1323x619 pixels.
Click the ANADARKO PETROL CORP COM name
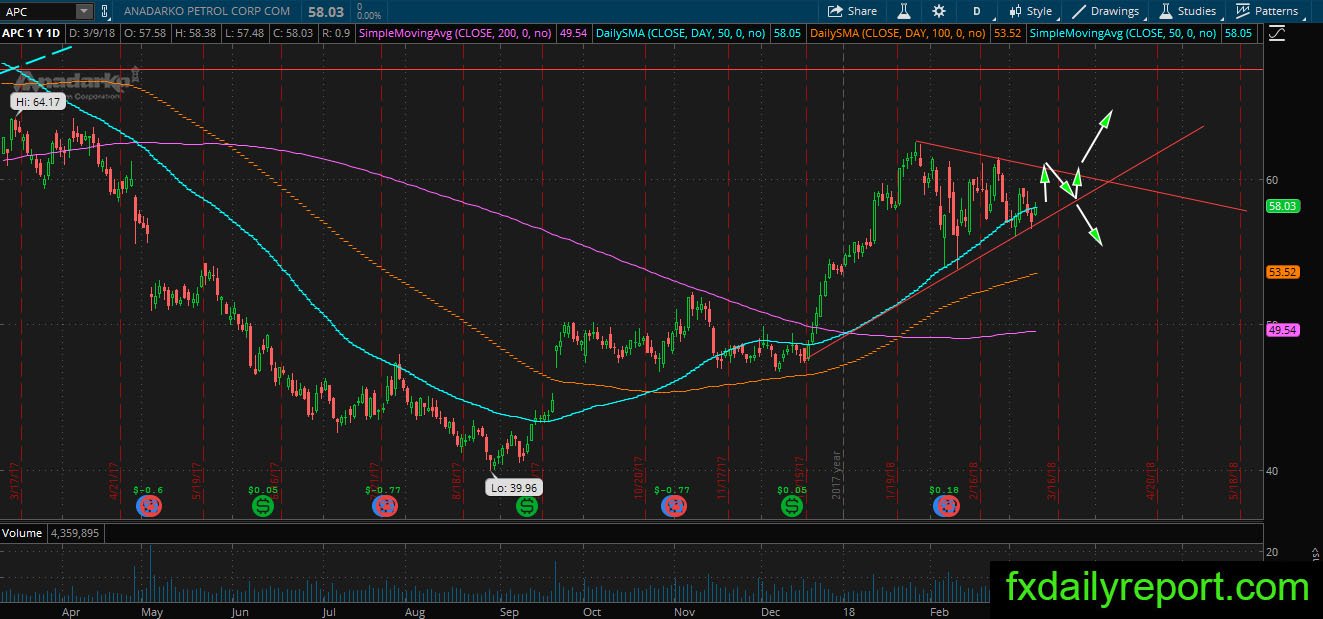209,11
